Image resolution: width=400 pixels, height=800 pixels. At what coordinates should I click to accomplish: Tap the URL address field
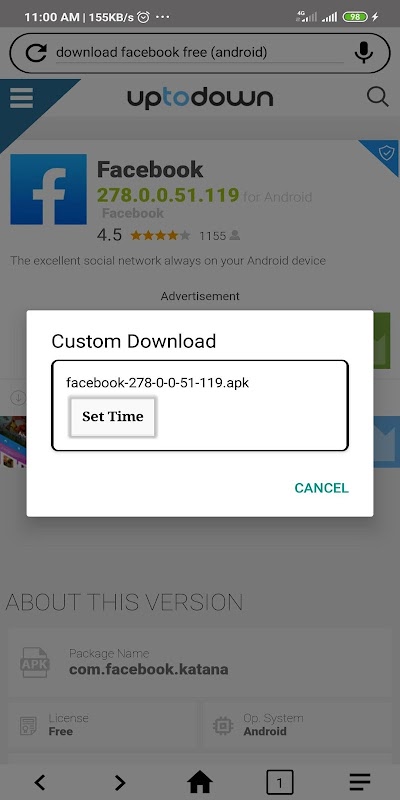click(x=200, y=53)
